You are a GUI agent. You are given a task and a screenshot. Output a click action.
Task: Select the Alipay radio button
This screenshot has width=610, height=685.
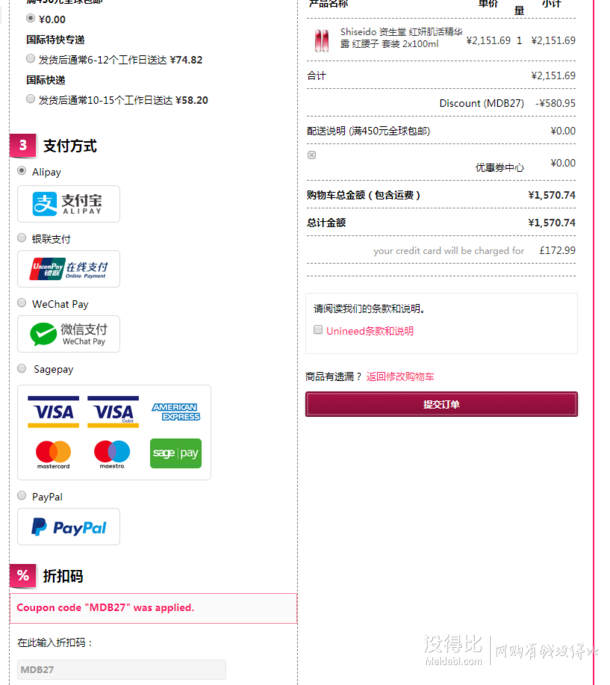pyautogui.click(x=21, y=171)
